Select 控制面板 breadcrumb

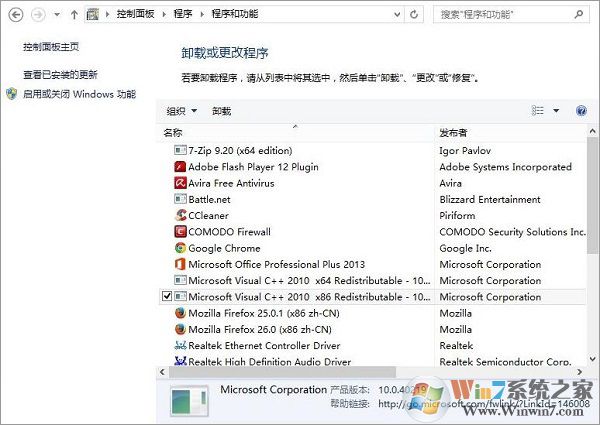[x=135, y=14]
